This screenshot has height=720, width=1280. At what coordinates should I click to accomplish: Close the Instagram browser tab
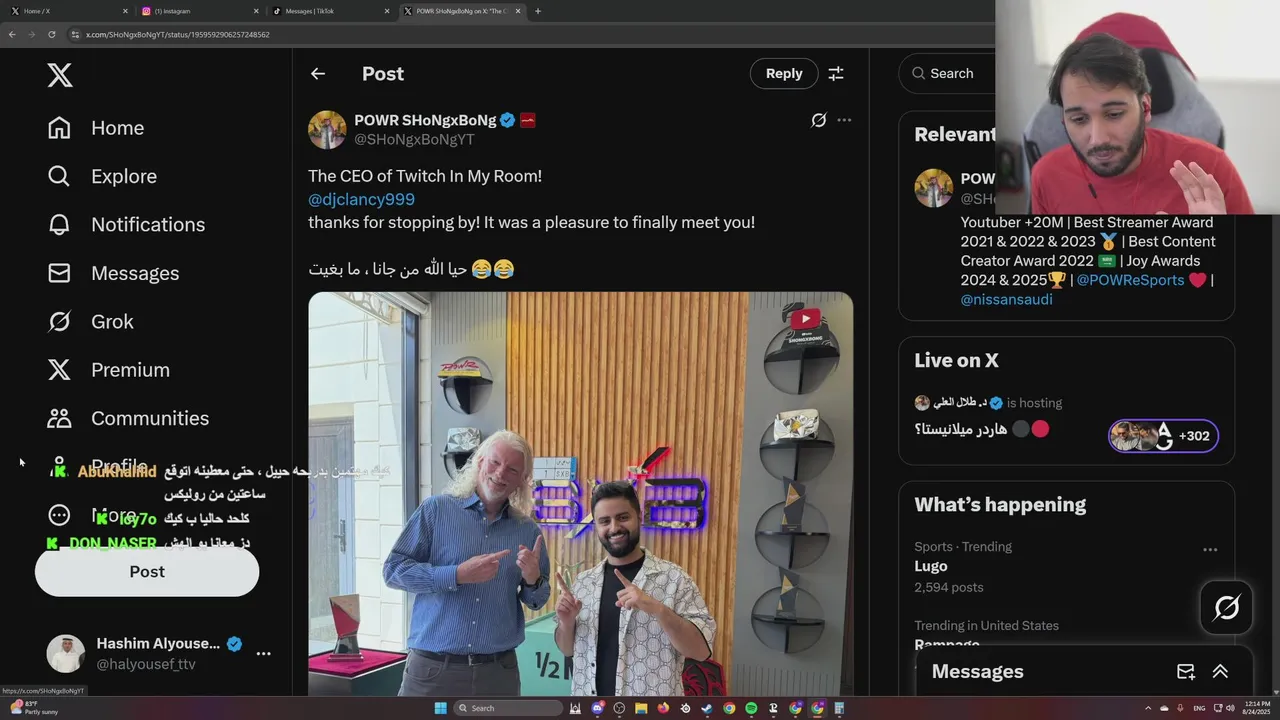click(x=256, y=11)
